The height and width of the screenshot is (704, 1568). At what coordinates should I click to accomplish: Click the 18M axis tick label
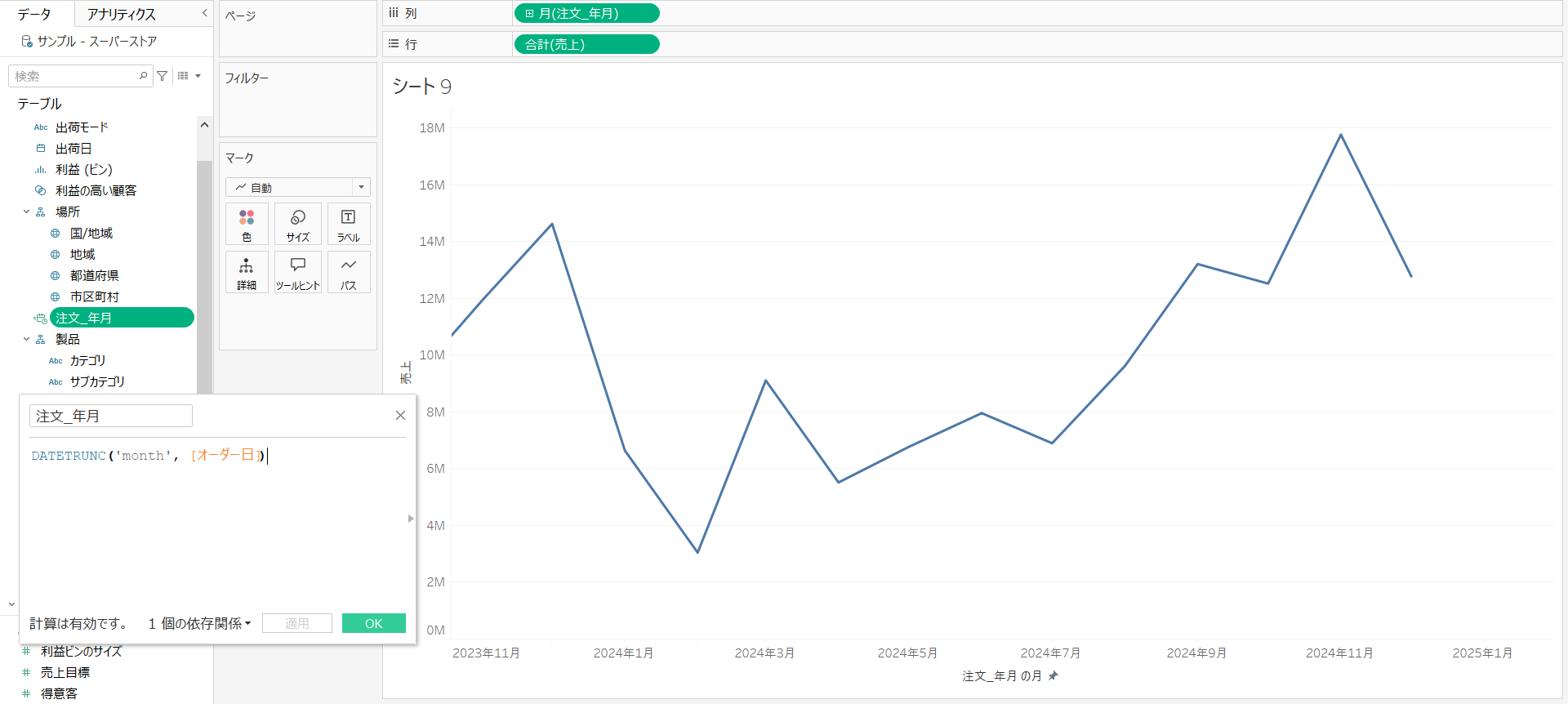pyautogui.click(x=432, y=128)
